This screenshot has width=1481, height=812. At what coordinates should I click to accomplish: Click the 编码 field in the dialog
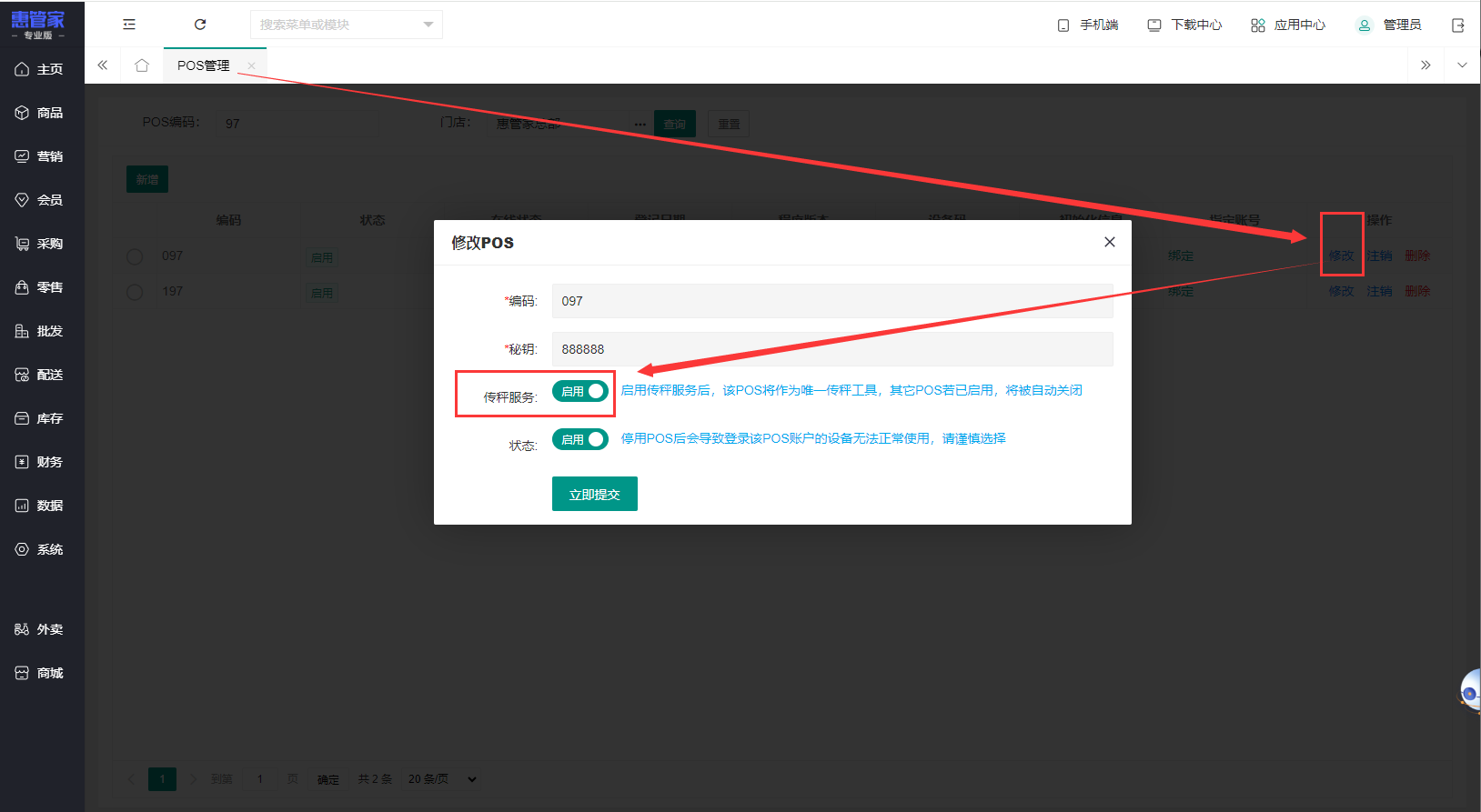tap(832, 301)
